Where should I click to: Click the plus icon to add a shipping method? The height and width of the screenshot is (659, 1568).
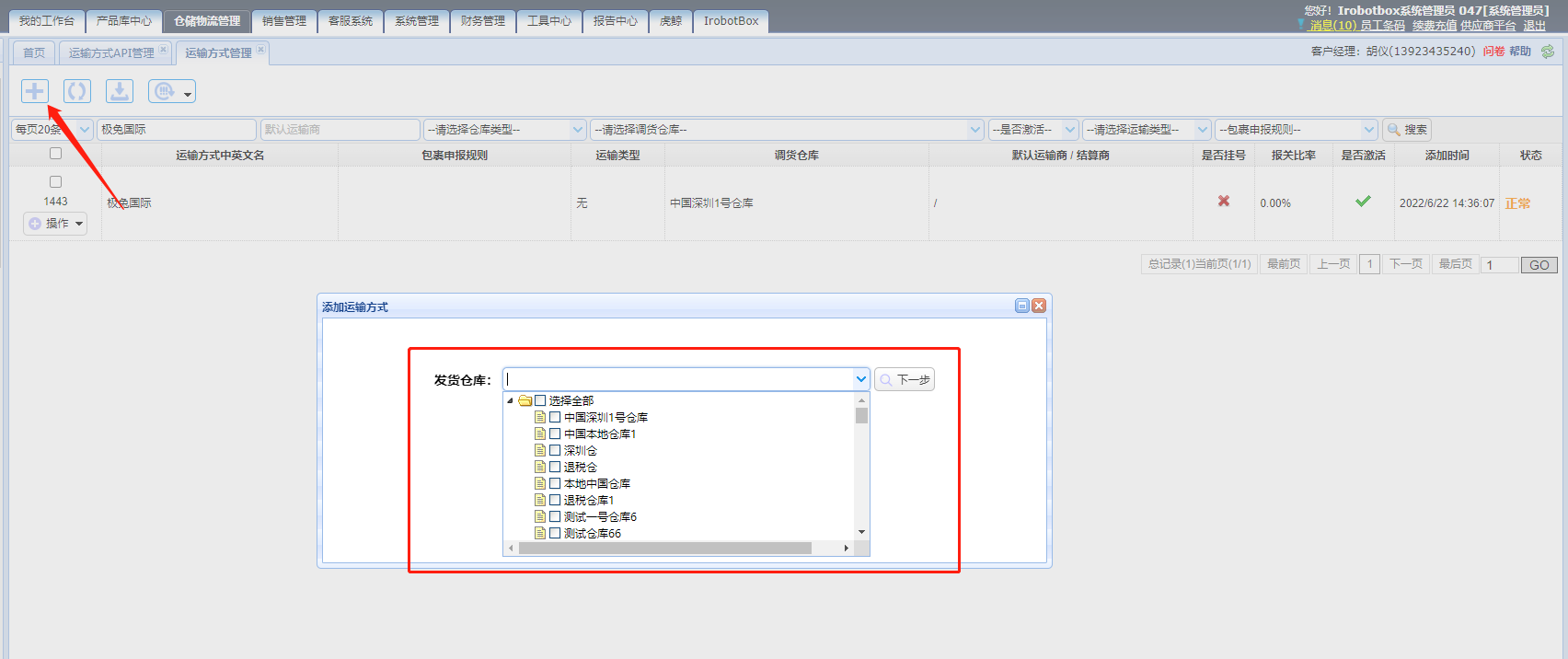pyautogui.click(x=35, y=91)
